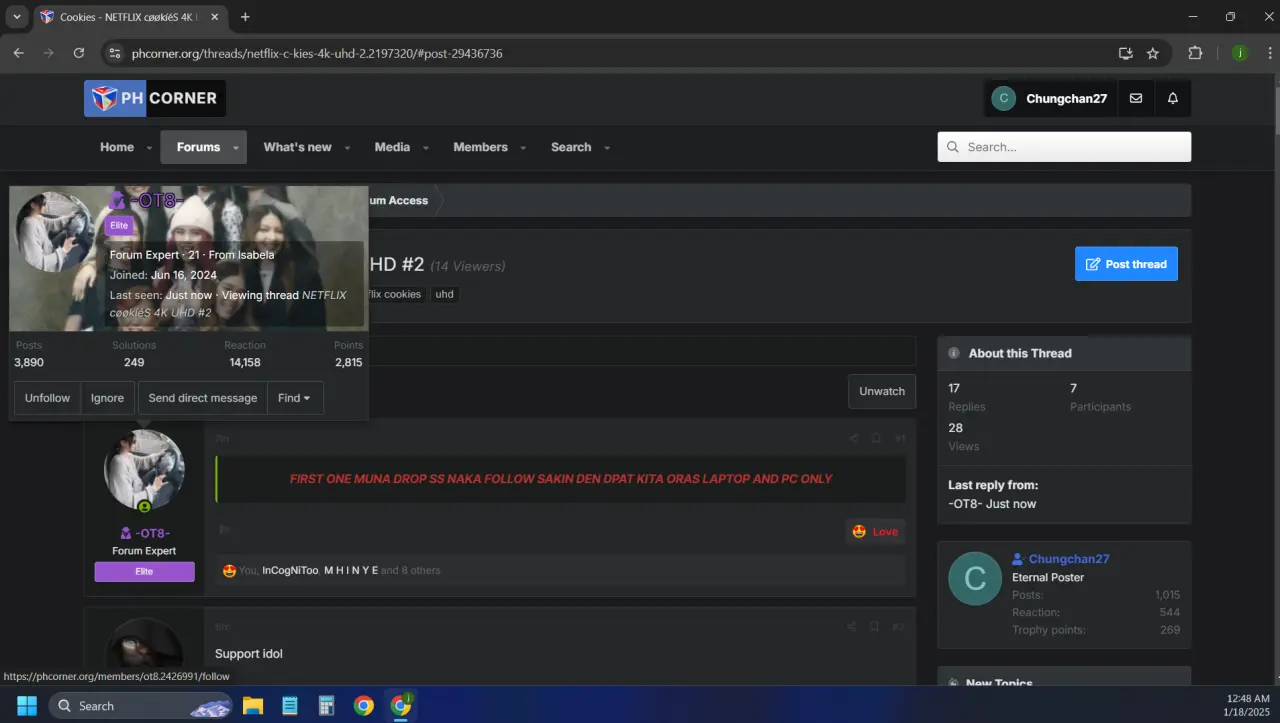Toggle the Love reaction on post #1
Viewport: 1280px width, 723px height.
coord(875,531)
